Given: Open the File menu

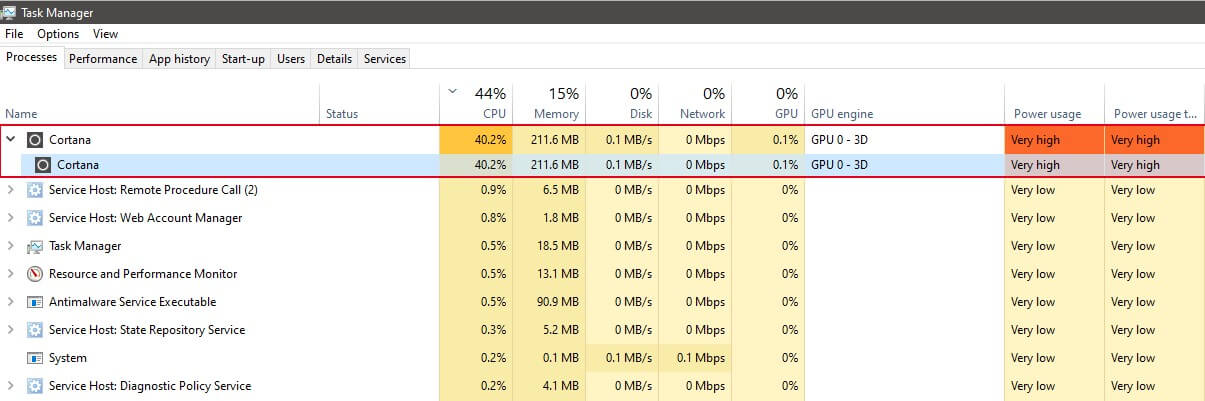Looking at the screenshot, I should pyautogui.click(x=14, y=34).
